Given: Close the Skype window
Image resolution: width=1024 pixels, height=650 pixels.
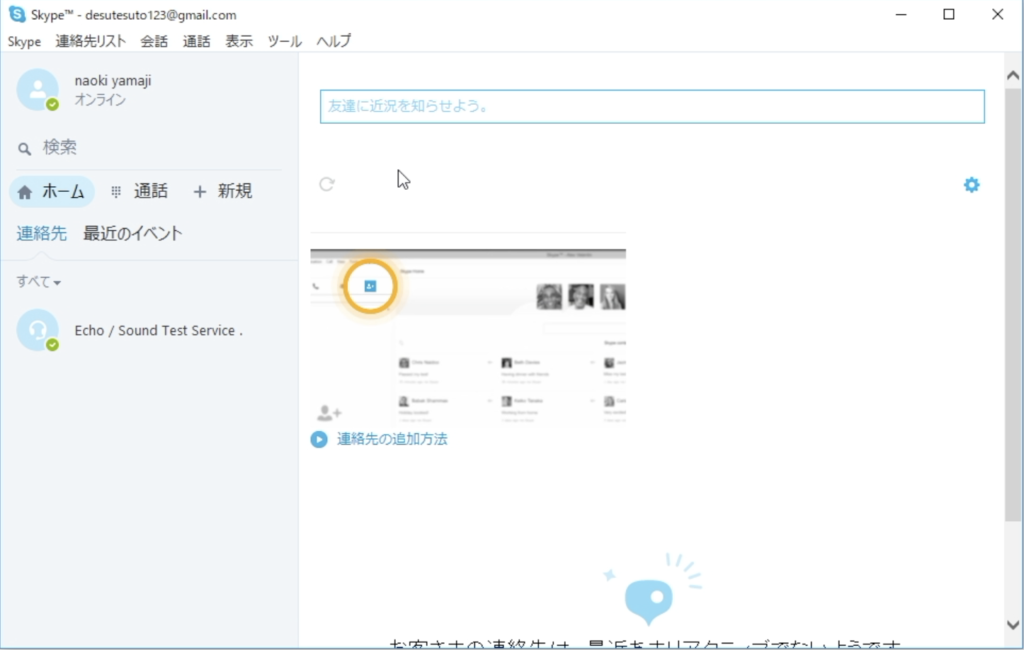Looking at the screenshot, I should 997,14.
